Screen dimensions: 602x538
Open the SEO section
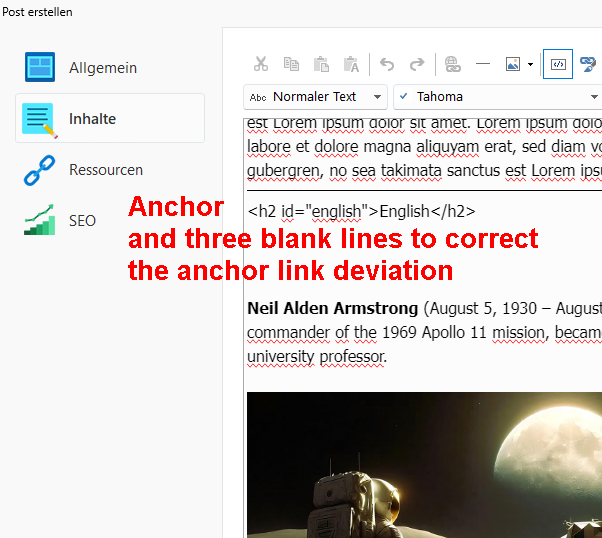(x=82, y=220)
